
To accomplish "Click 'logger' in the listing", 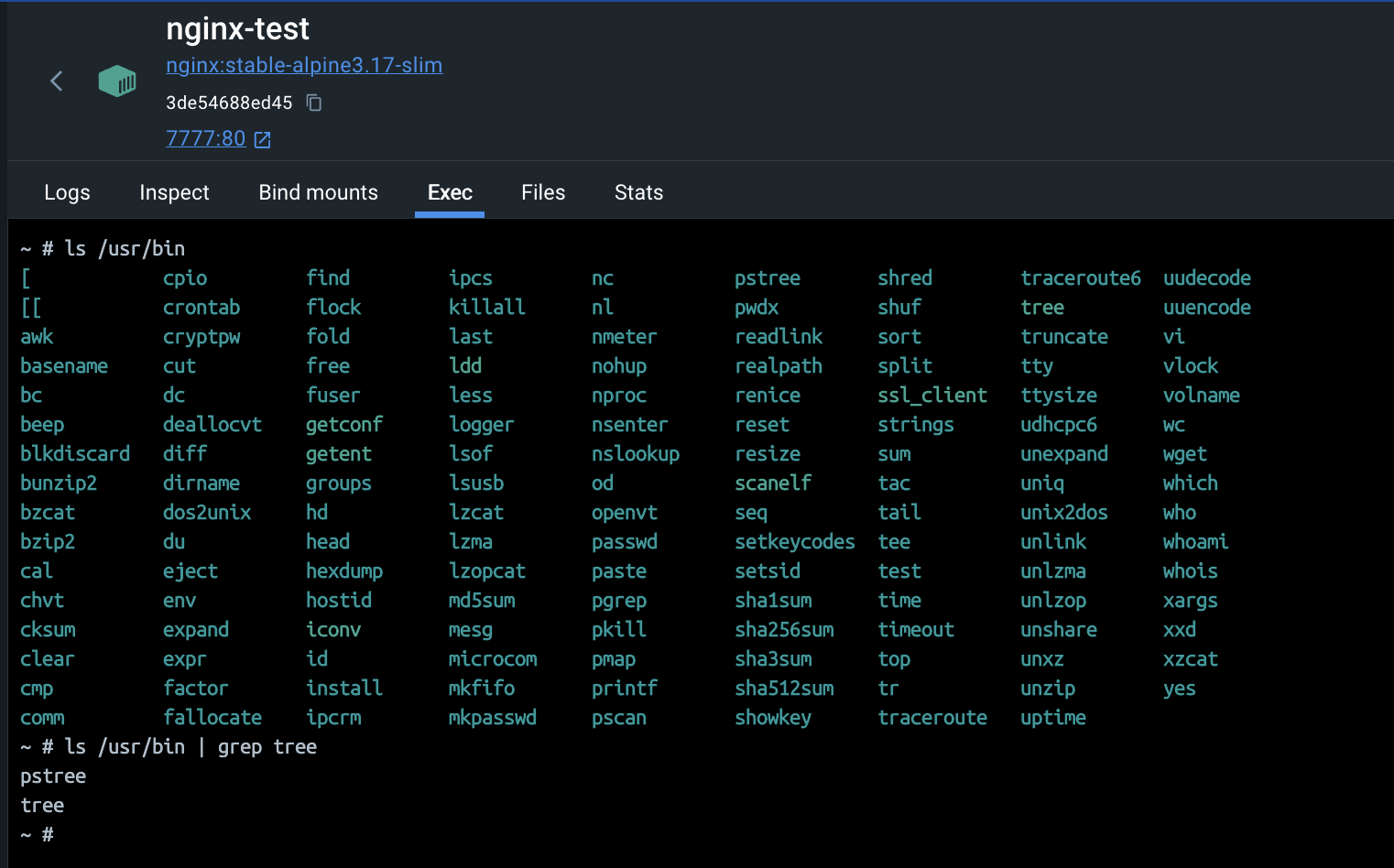I will tap(482, 425).
